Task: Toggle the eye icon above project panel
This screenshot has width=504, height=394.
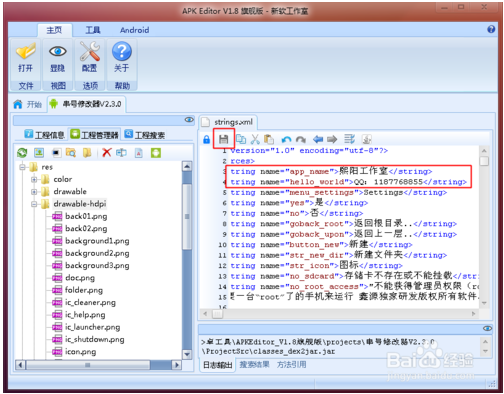Action: pyautogui.click(x=189, y=120)
